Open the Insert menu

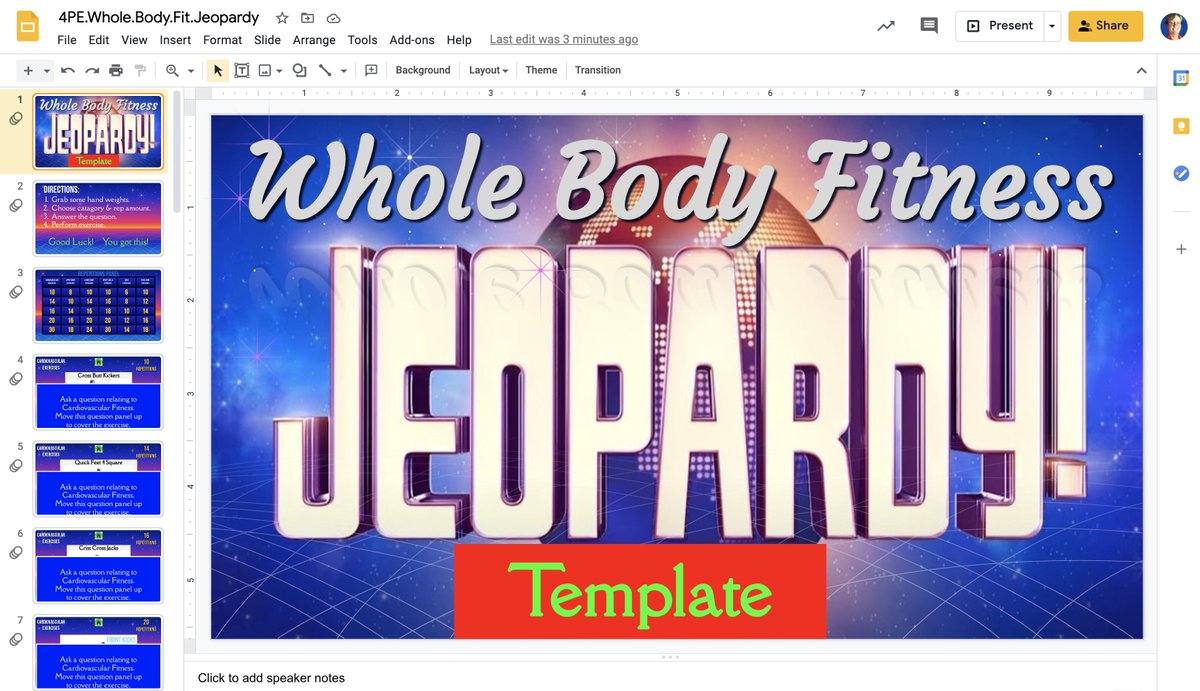(x=175, y=40)
